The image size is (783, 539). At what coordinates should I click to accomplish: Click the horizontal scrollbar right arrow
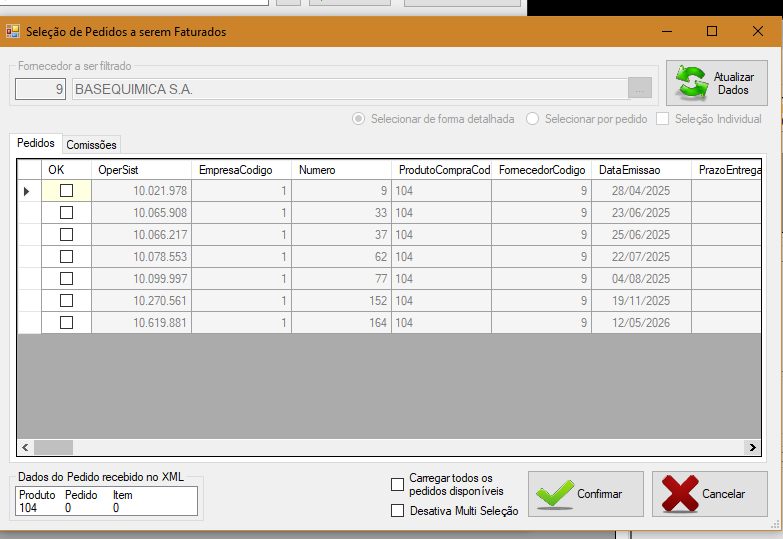753,447
